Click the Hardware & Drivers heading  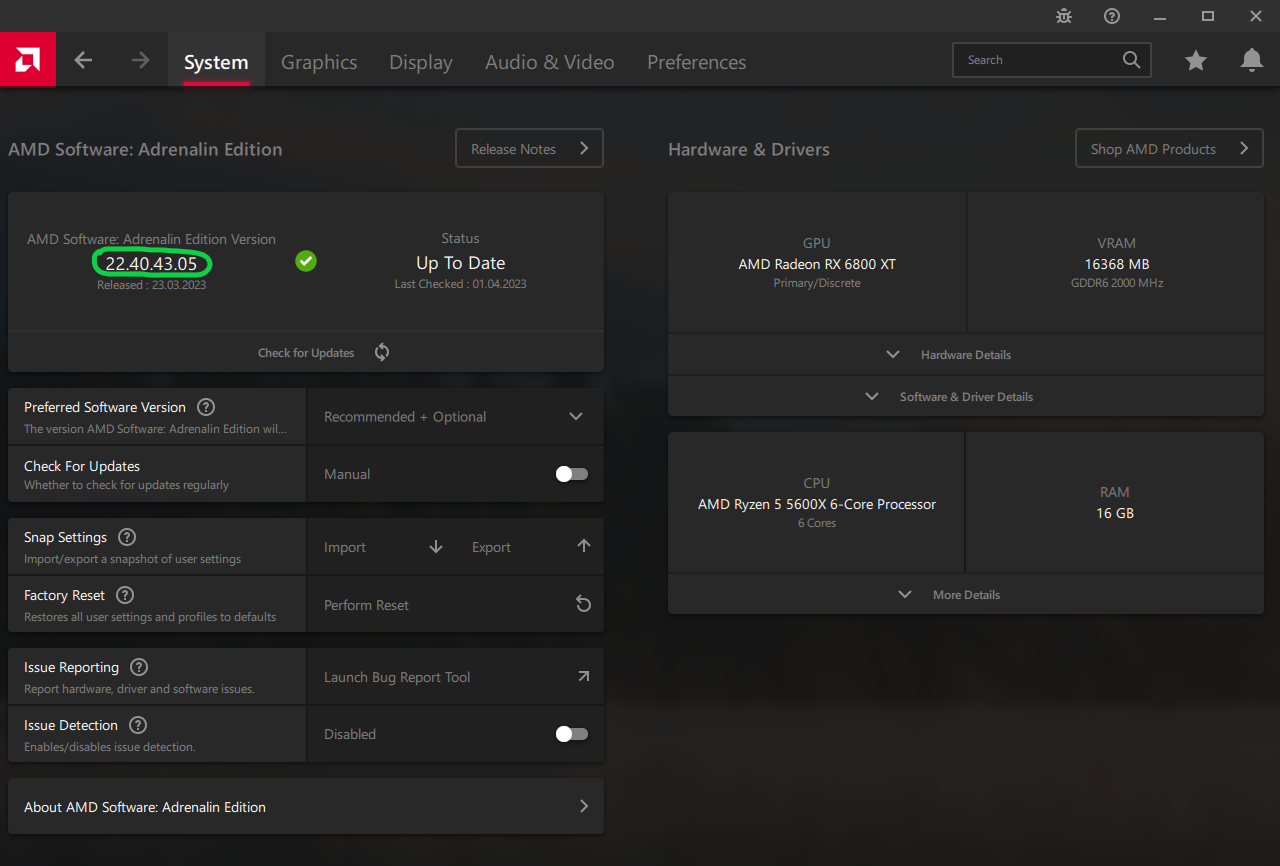tap(749, 149)
